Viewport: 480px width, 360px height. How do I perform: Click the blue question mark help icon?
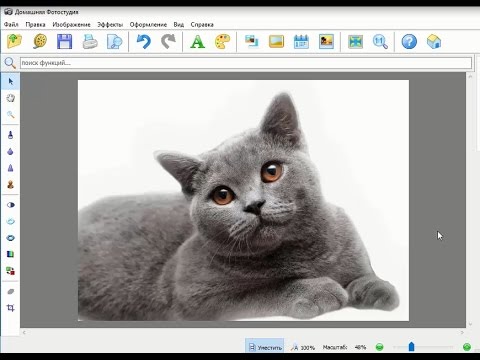(409, 42)
